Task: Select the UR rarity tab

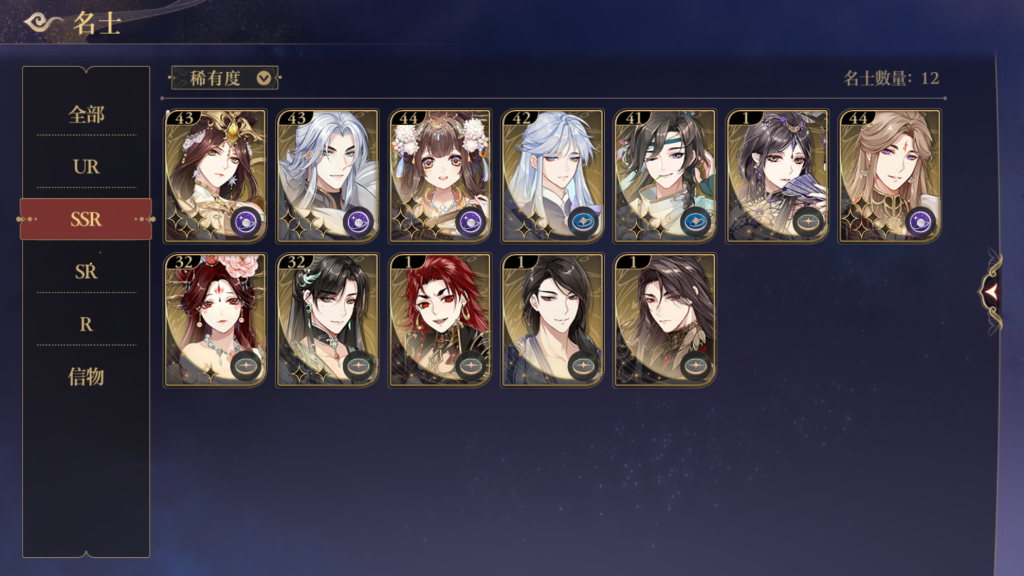Action: click(x=86, y=167)
